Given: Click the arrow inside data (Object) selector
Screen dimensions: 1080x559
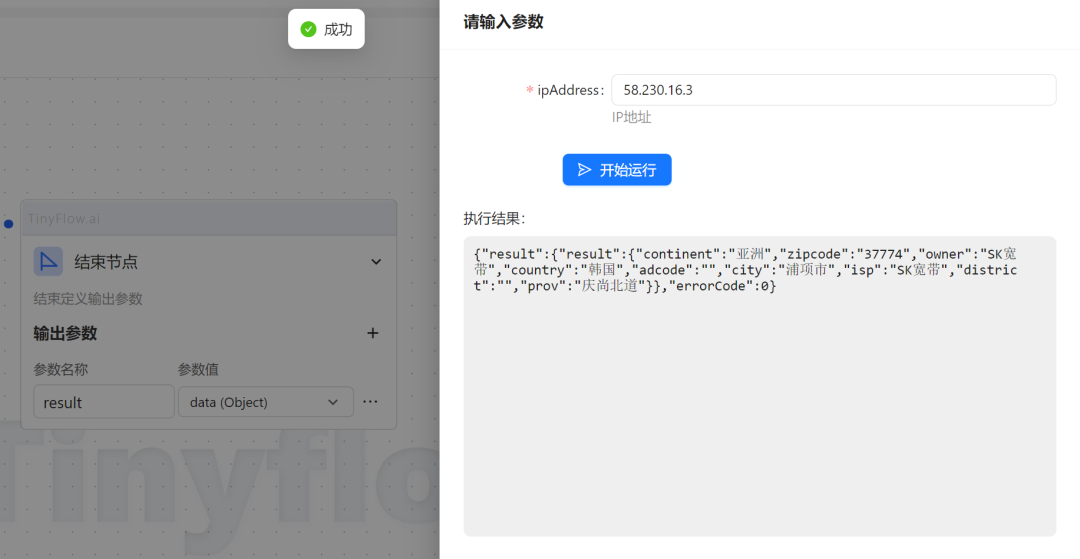Looking at the screenshot, I should (x=333, y=402).
